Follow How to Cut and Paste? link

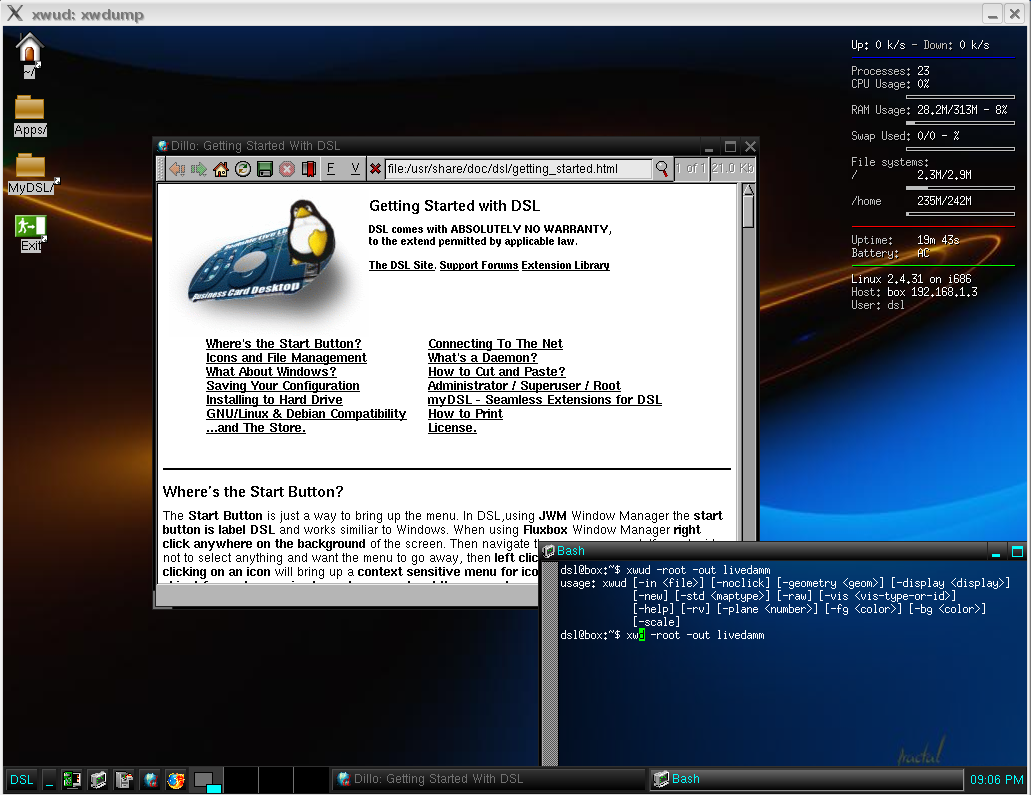[x=496, y=372]
